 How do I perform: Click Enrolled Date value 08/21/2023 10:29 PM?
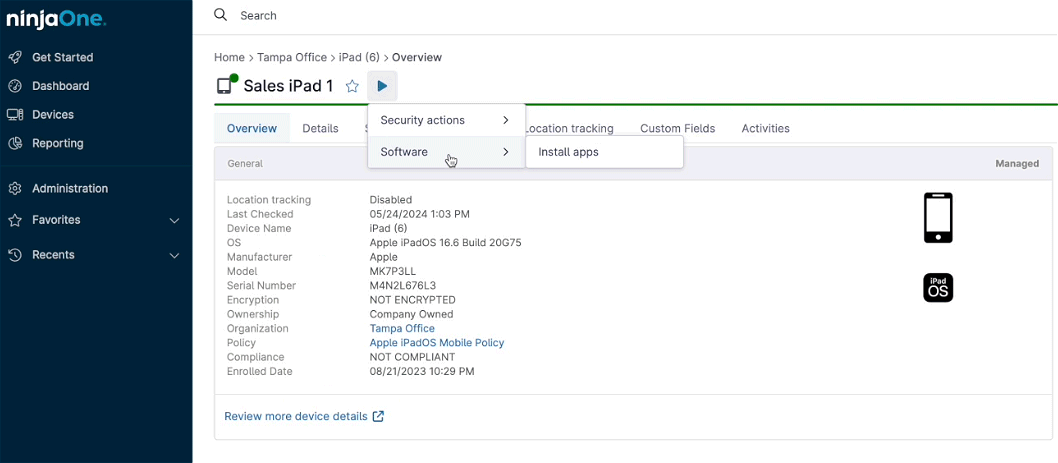(422, 371)
